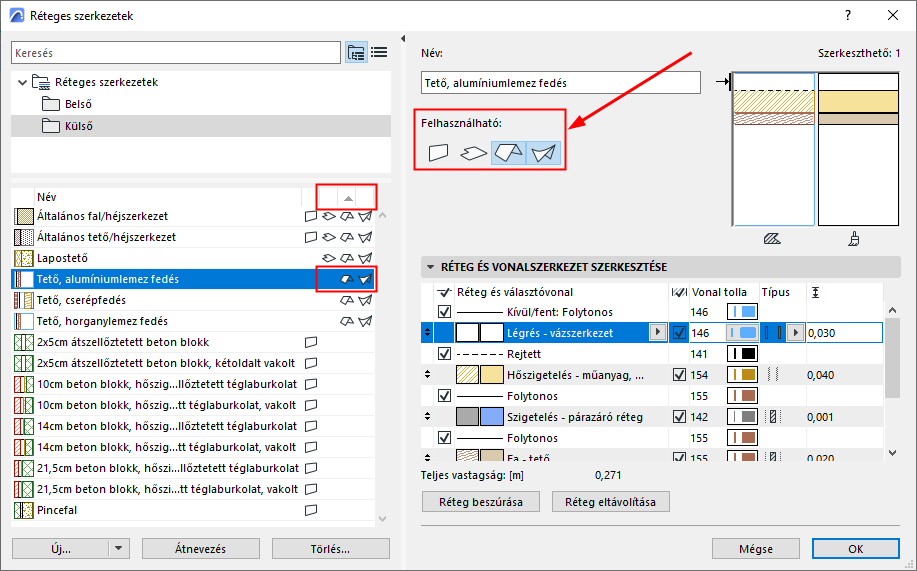Click the Külső folder icon

coord(51,126)
